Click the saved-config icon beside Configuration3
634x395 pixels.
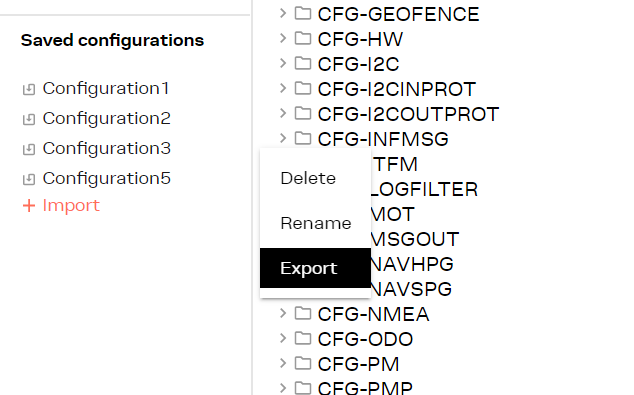(29, 149)
